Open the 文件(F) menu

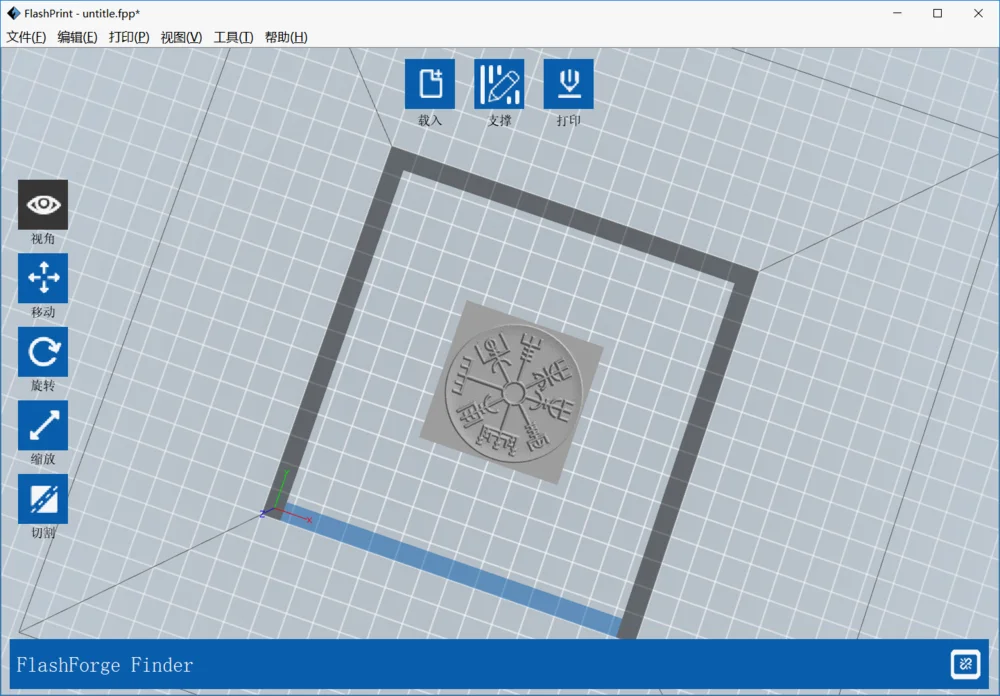[26, 37]
